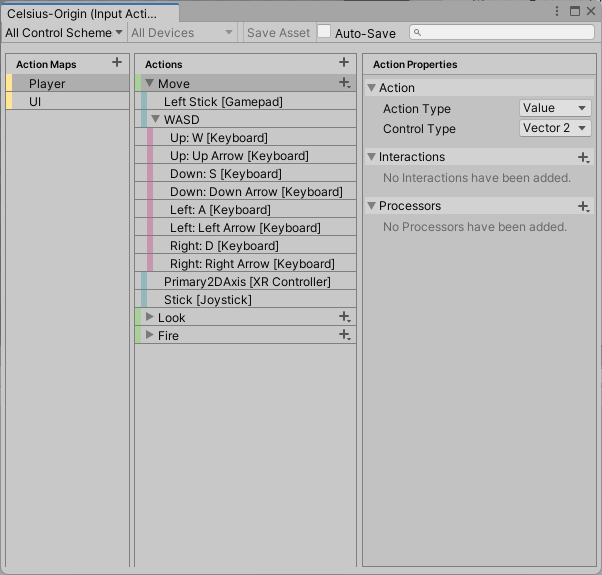Click the Save Asset button

pos(278,33)
